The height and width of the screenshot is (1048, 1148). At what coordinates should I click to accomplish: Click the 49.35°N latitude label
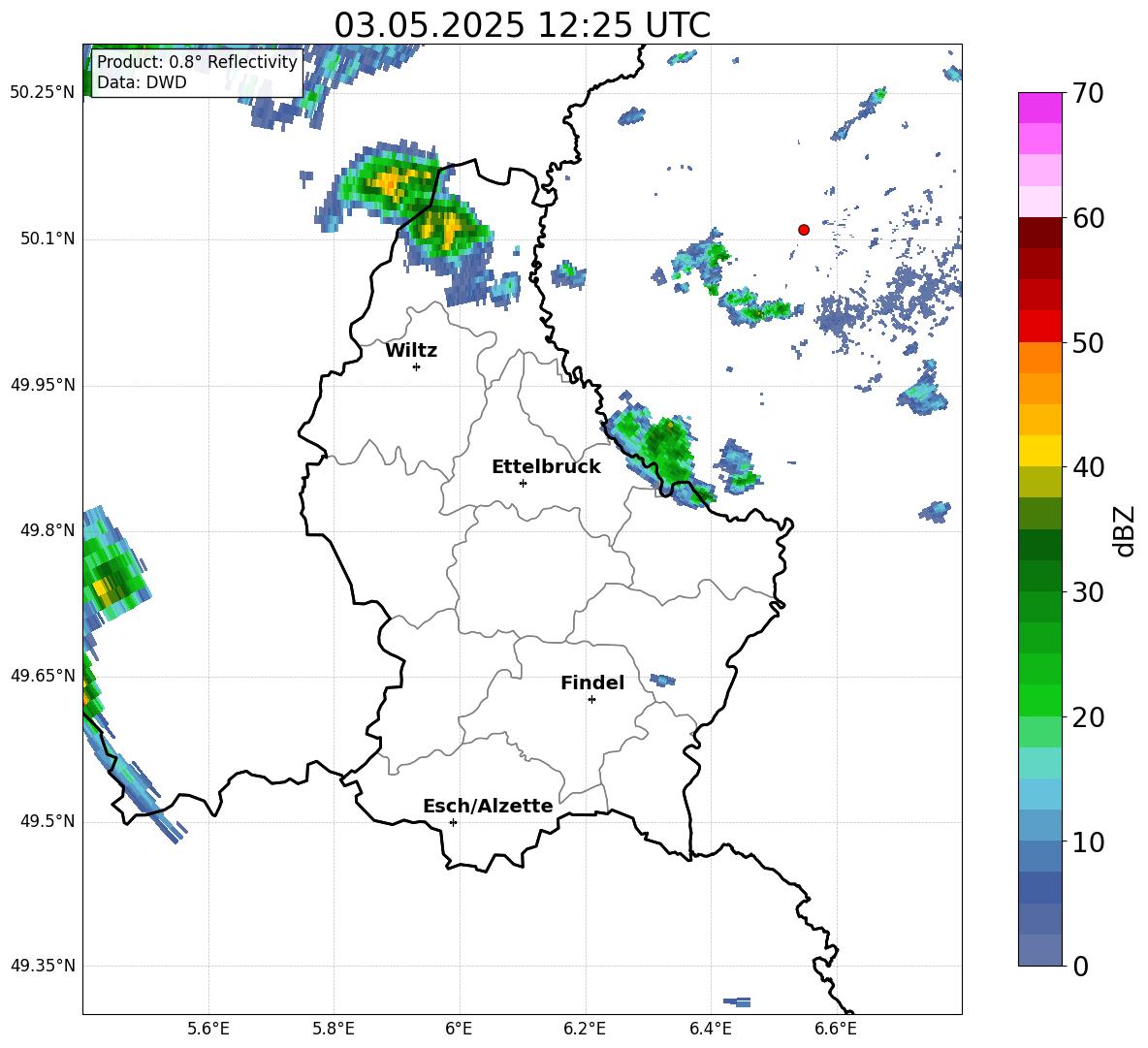pyautogui.click(x=43, y=966)
